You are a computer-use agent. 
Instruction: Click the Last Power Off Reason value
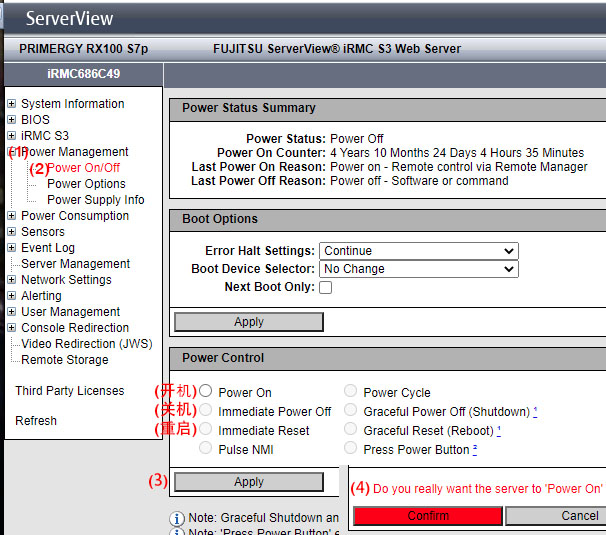click(419, 181)
